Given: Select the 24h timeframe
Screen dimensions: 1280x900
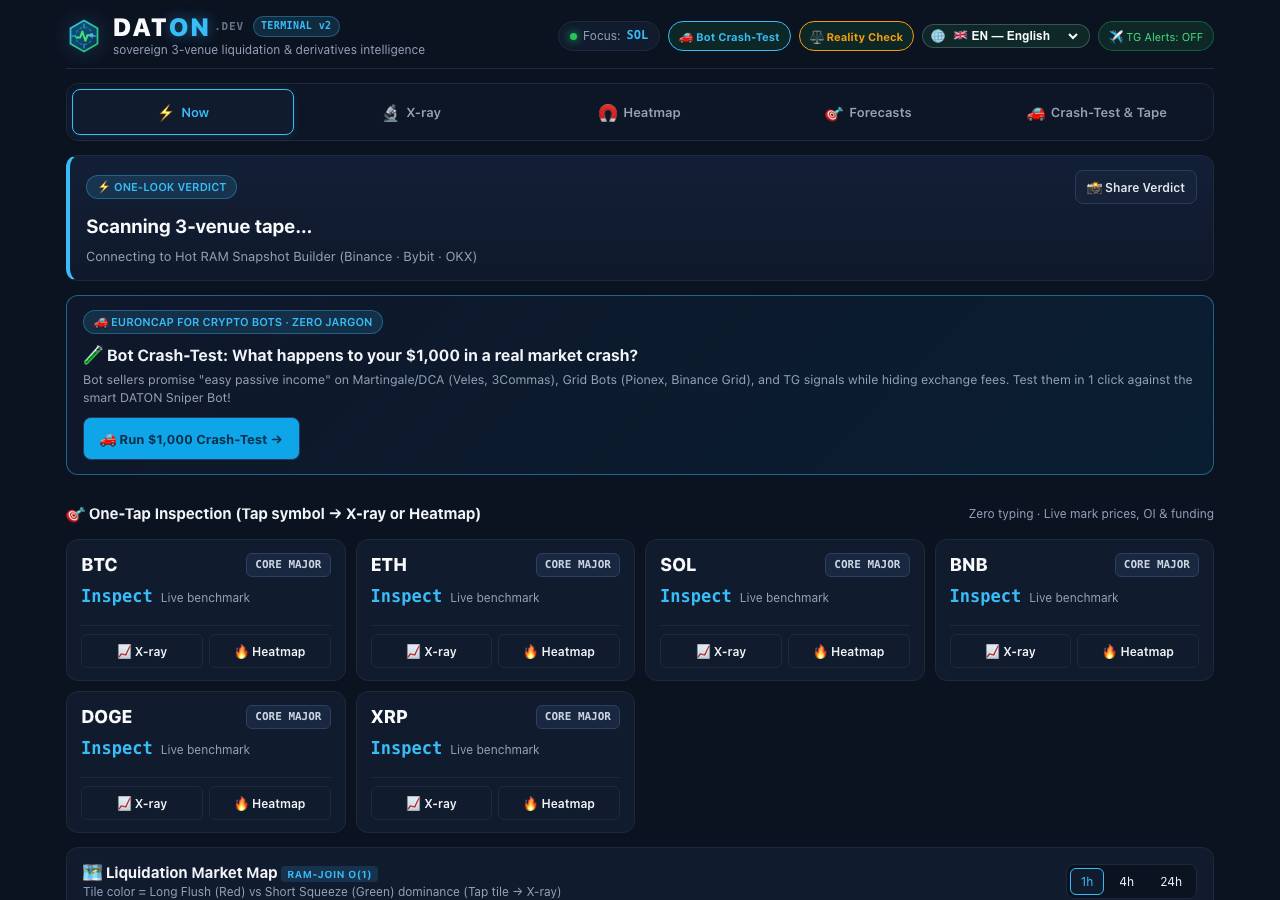Looking at the screenshot, I should (1170, 881).
